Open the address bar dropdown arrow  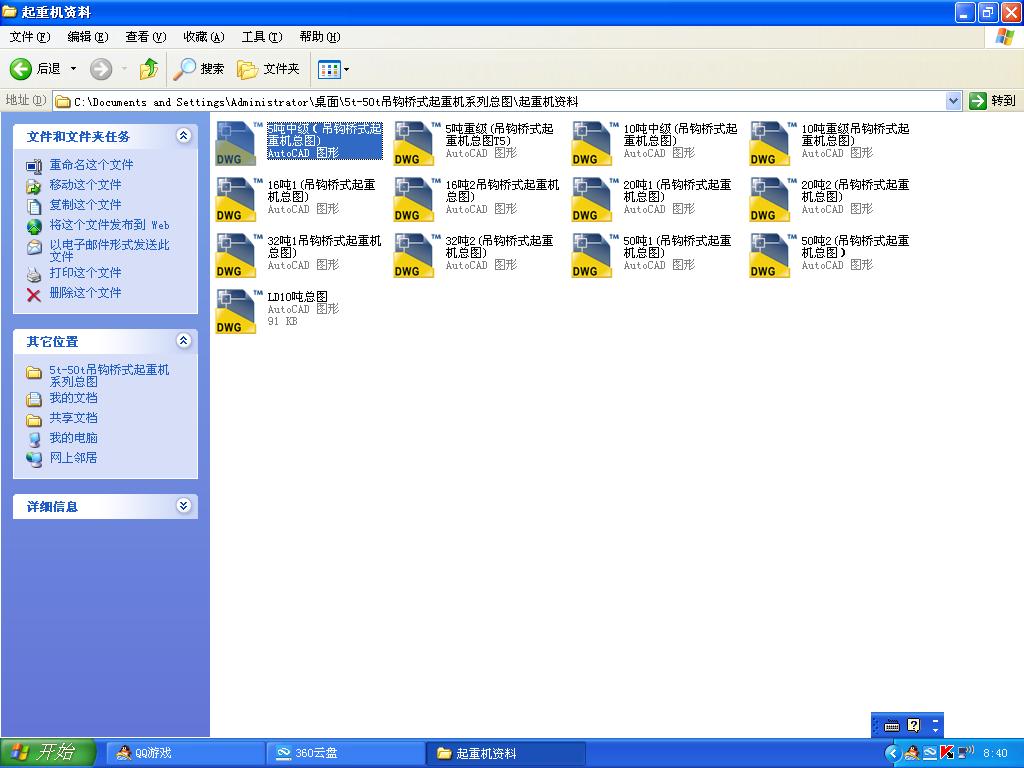coord(953,100)
